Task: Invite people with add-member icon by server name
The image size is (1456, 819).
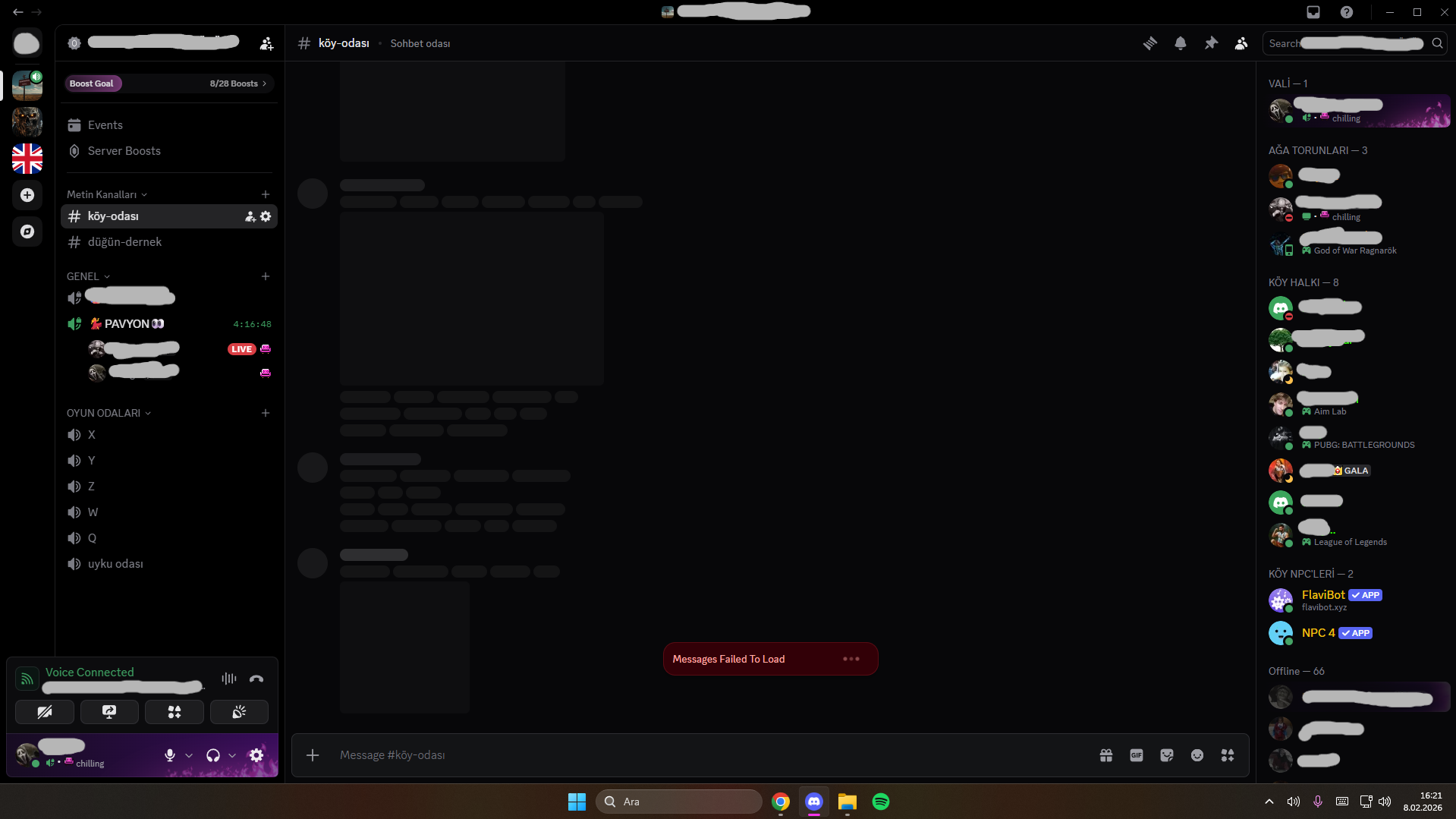Action: click(x=266, y=43)
